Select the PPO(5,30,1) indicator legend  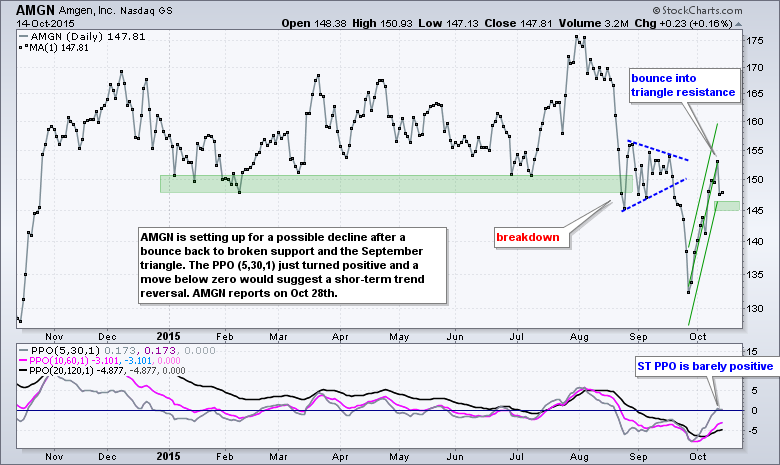point(123,350)
